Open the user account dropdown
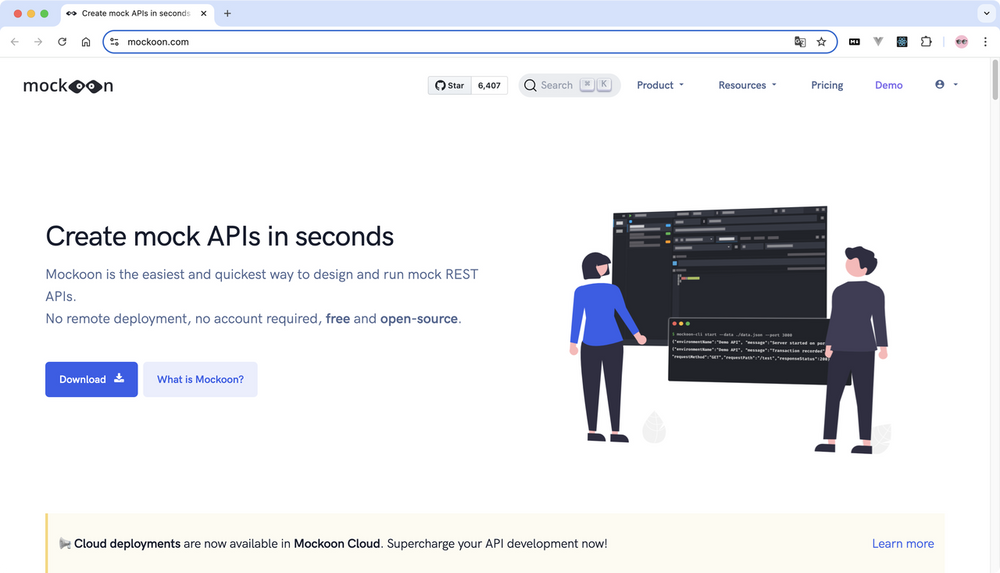 click(946, 86)
